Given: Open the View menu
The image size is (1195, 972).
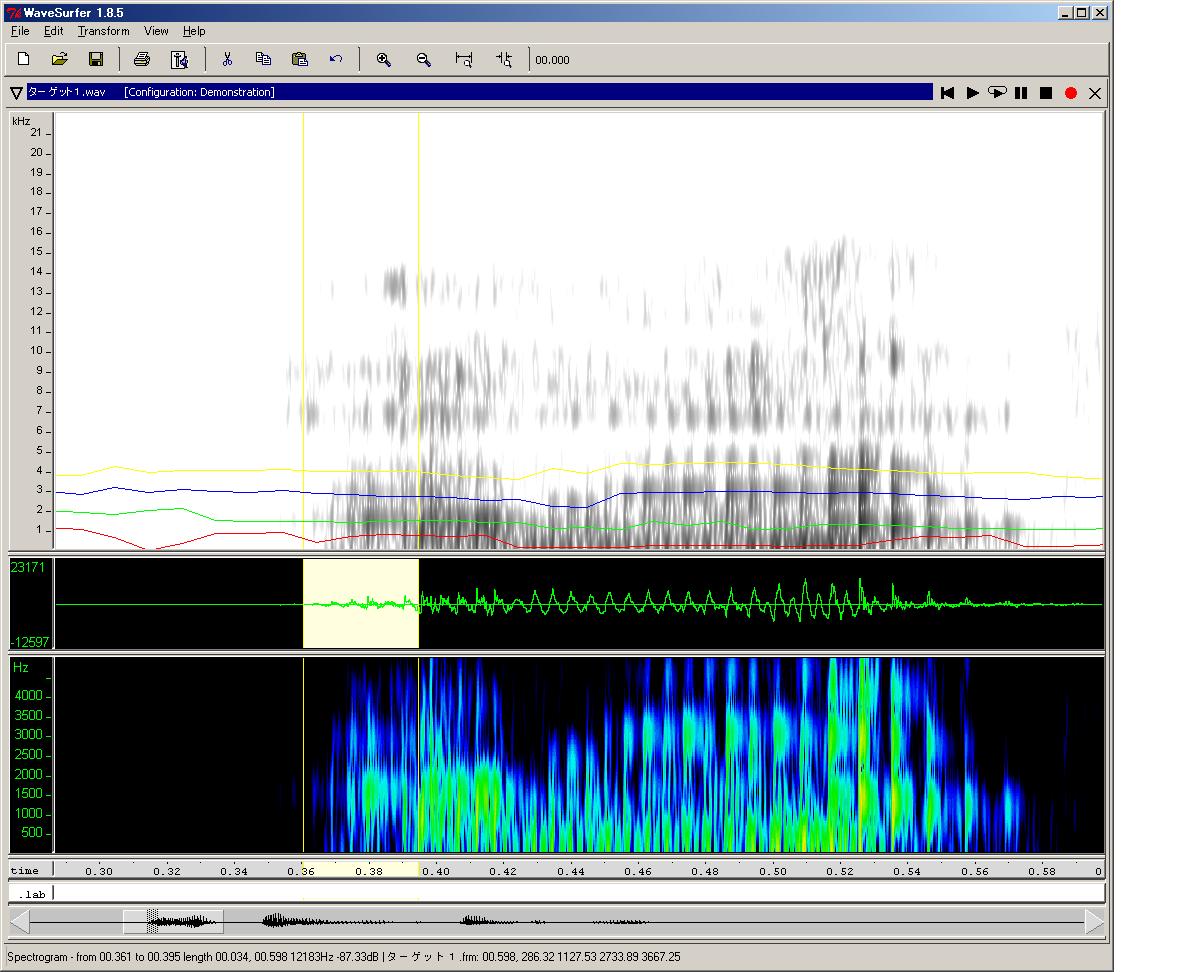Looking at the screenshot, I should [156, 31].
